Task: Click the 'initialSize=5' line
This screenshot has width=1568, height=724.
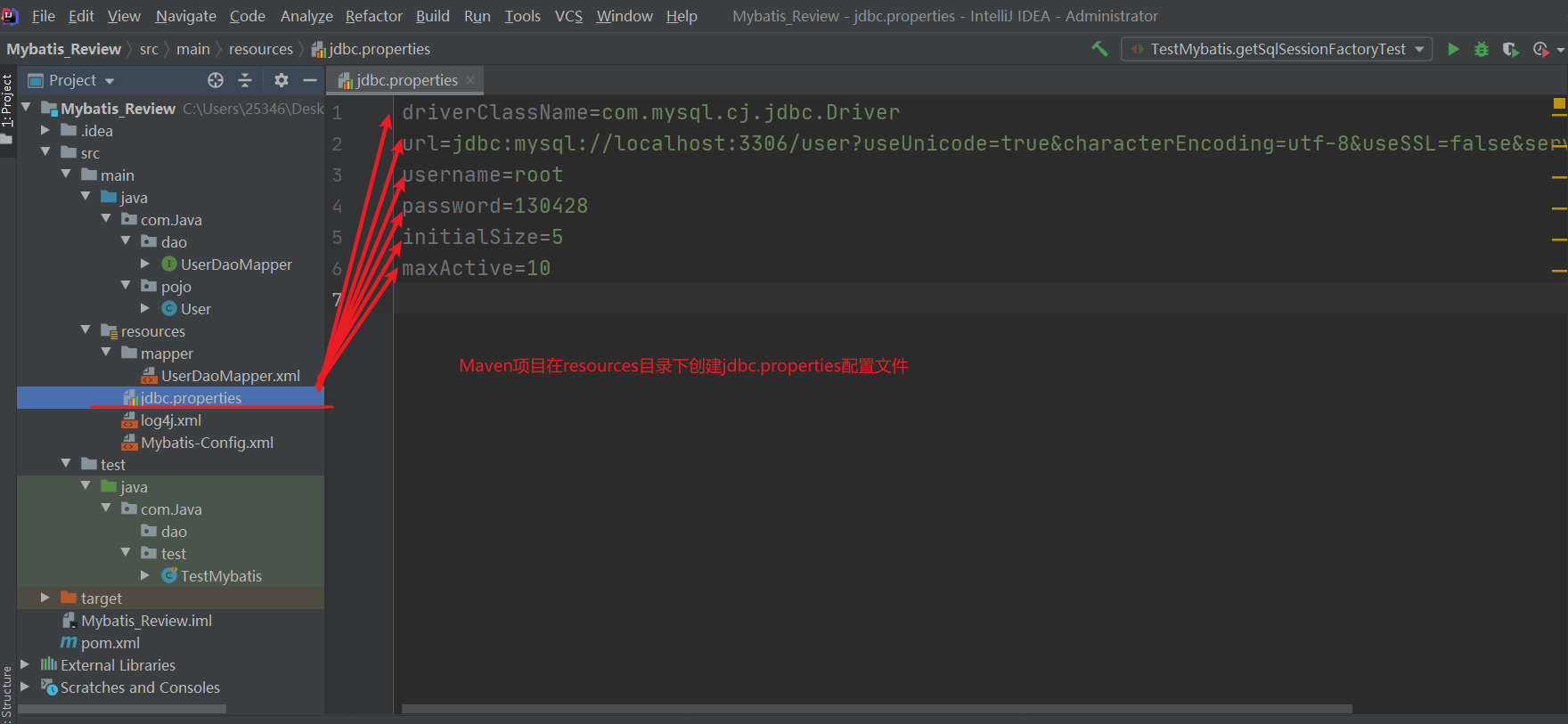Action: (482, 237)
